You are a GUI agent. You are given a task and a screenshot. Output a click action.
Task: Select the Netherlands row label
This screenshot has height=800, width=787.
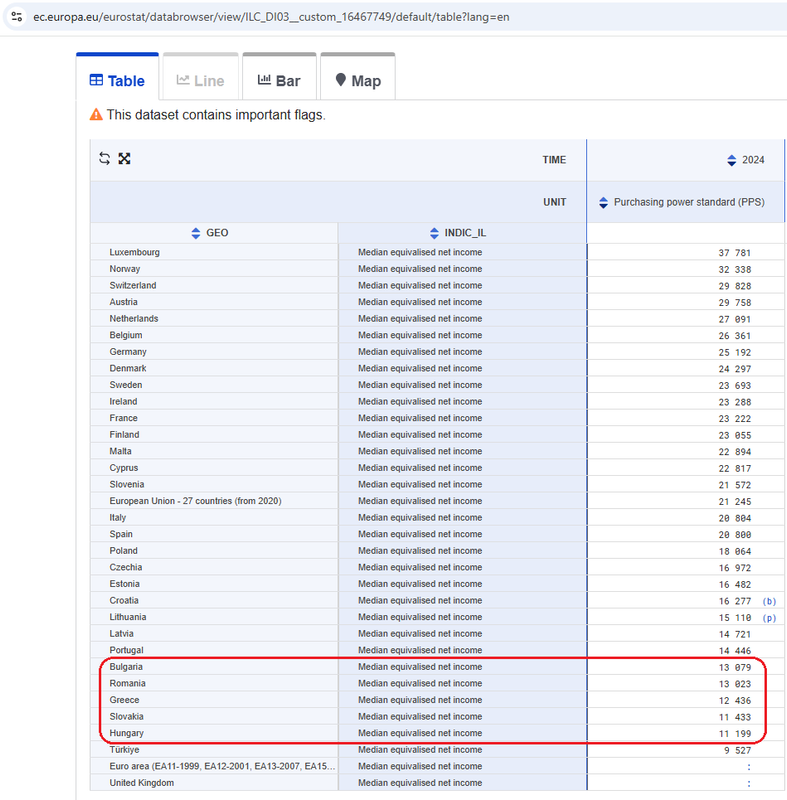pyautogui.click(x=134, y=318)
